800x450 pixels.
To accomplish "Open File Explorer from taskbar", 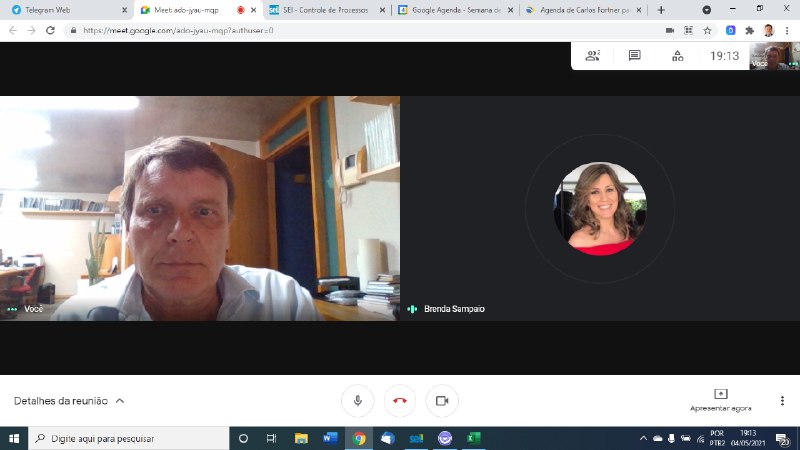I will pyautogui.click(x=301, y=438).
